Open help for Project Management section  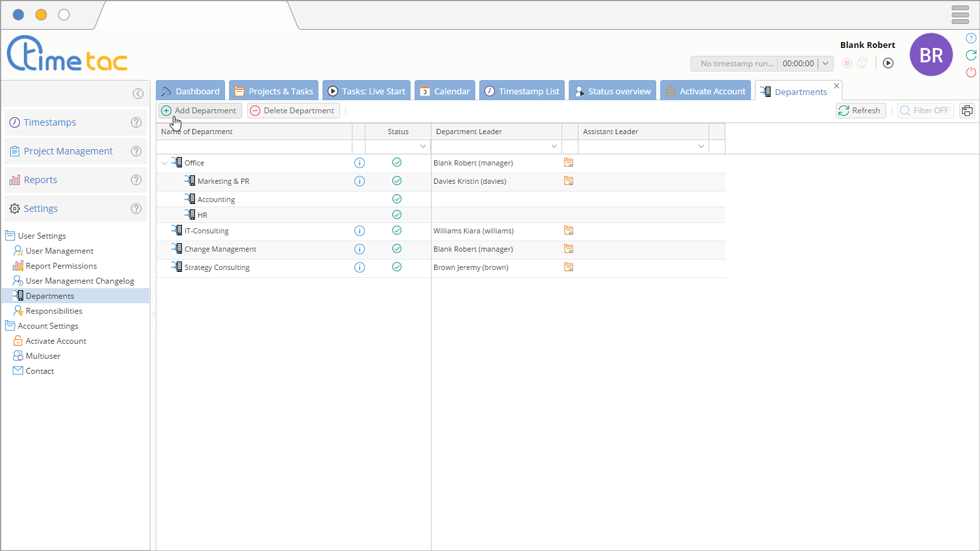[136, 151]
